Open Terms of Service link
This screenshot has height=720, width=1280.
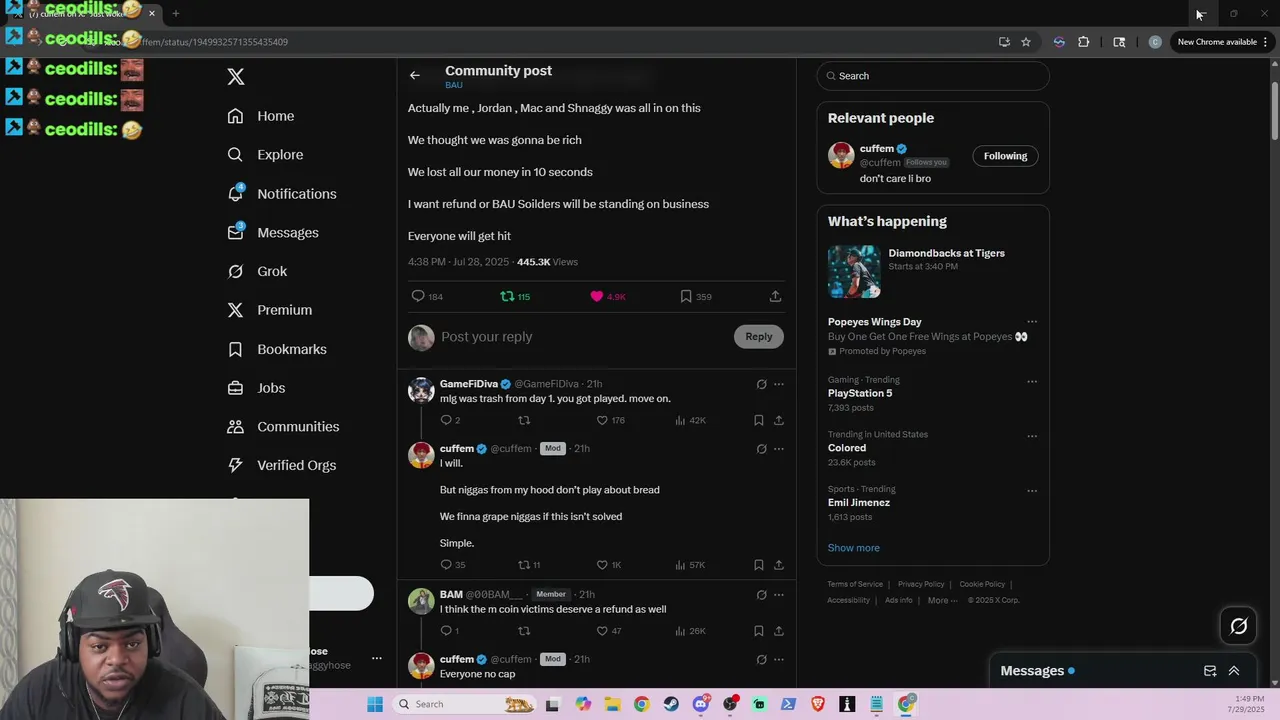pyautogui.click(x=855, y=584)
